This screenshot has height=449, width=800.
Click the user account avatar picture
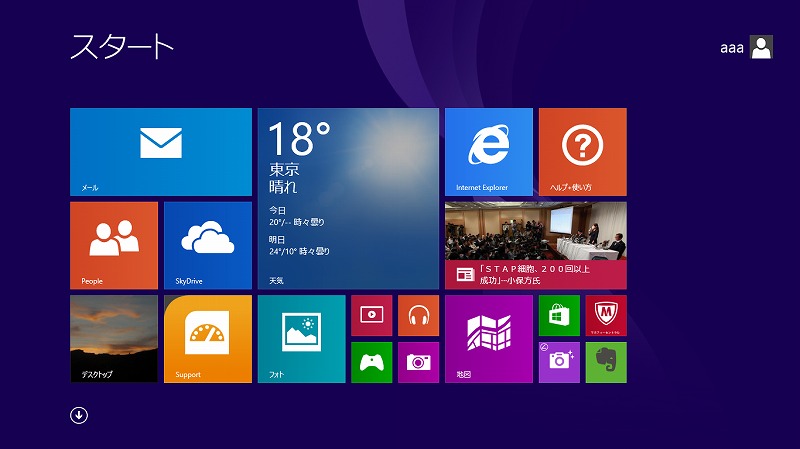pos(761,47)
